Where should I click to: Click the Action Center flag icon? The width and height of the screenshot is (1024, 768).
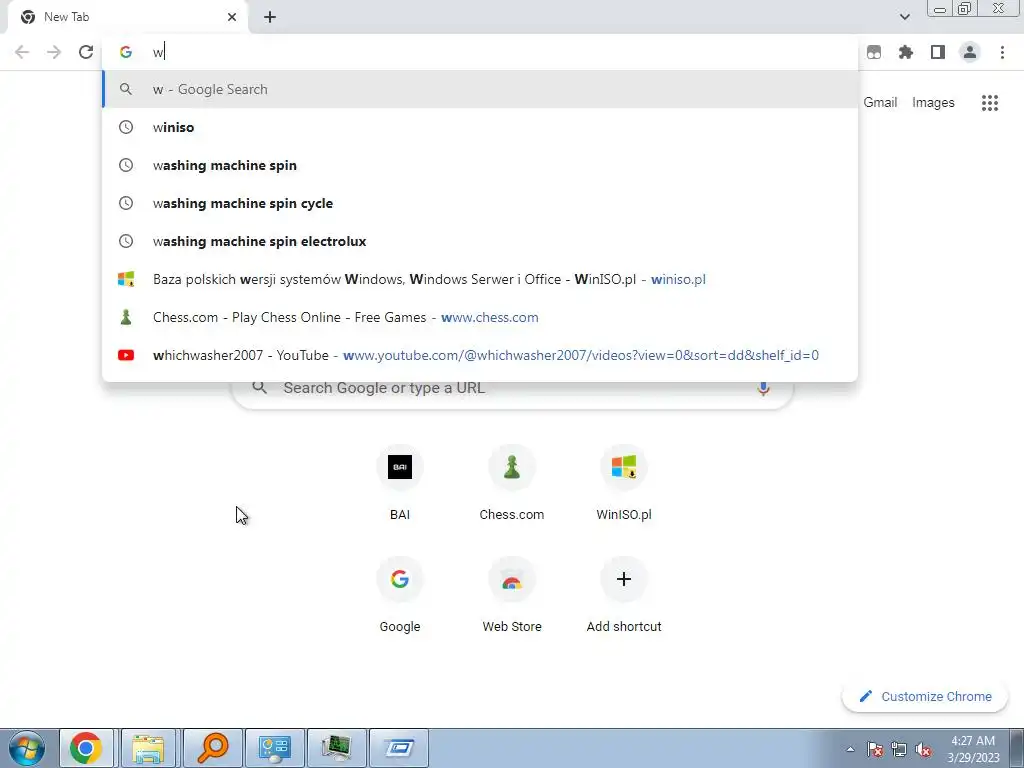click(874, 750)
